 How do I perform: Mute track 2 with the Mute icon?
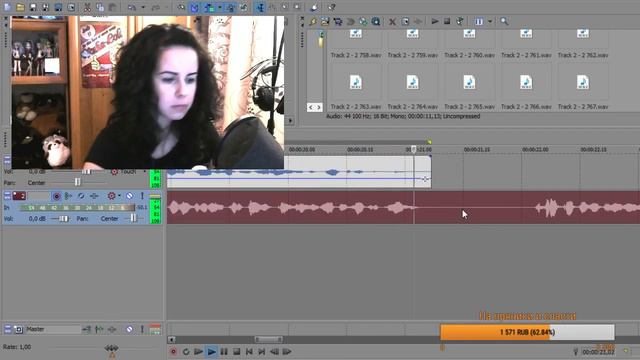point(129,196)
